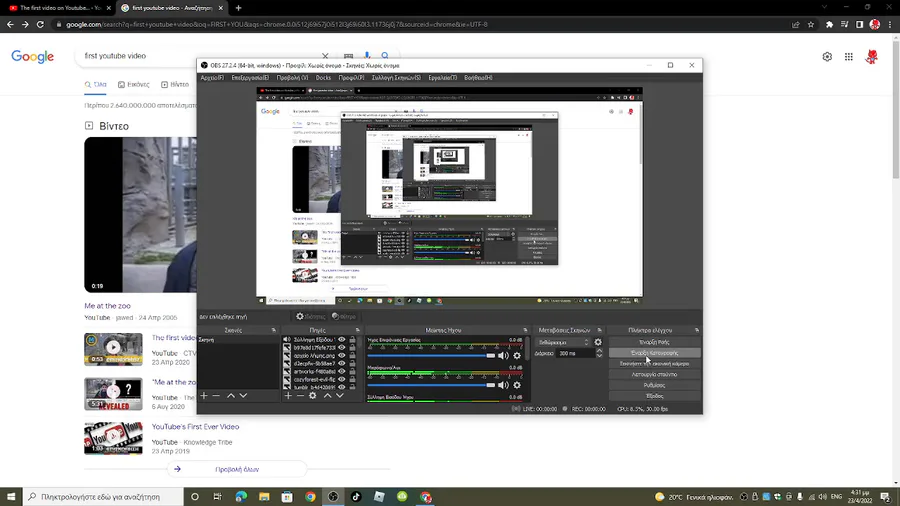Open Task View on the taskbar

[x=218, y=497]
